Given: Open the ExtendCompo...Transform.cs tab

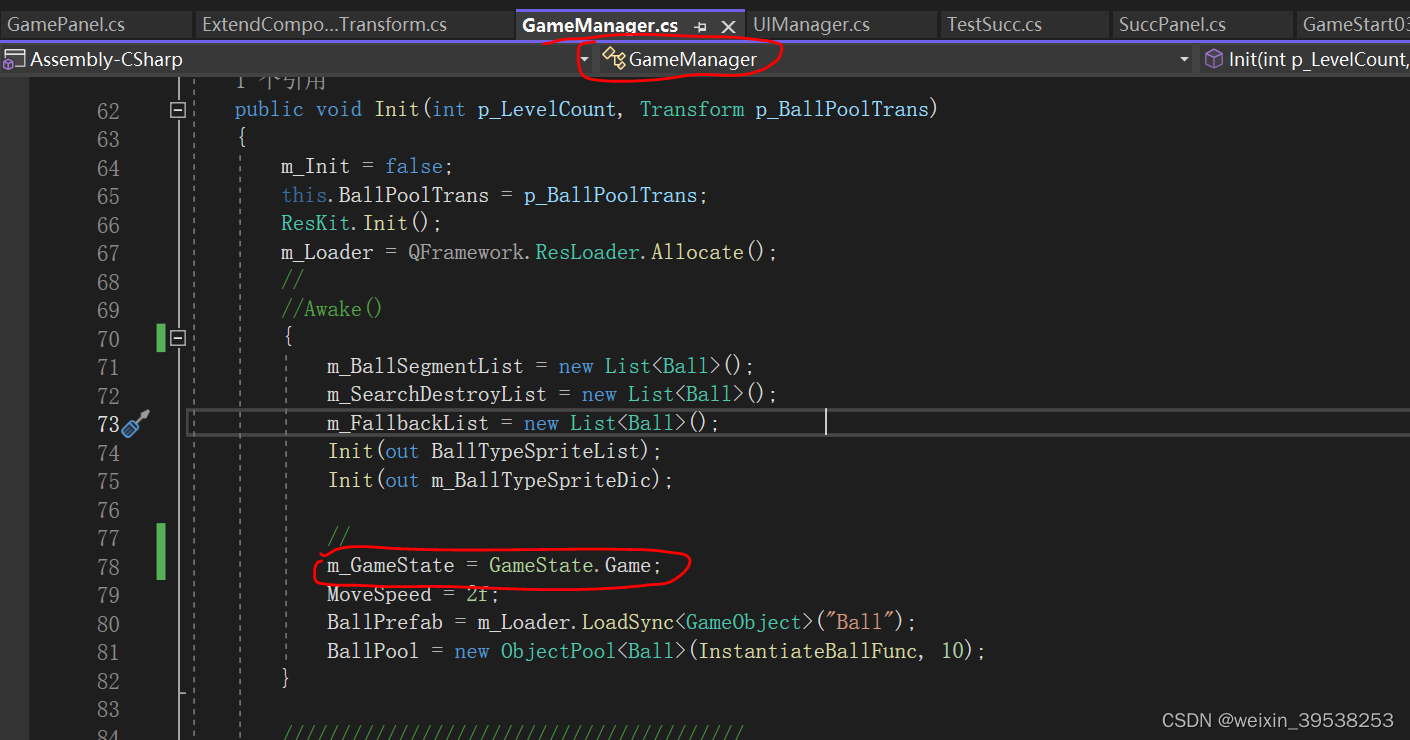Looking at the screenshot, I should (324, 25).
